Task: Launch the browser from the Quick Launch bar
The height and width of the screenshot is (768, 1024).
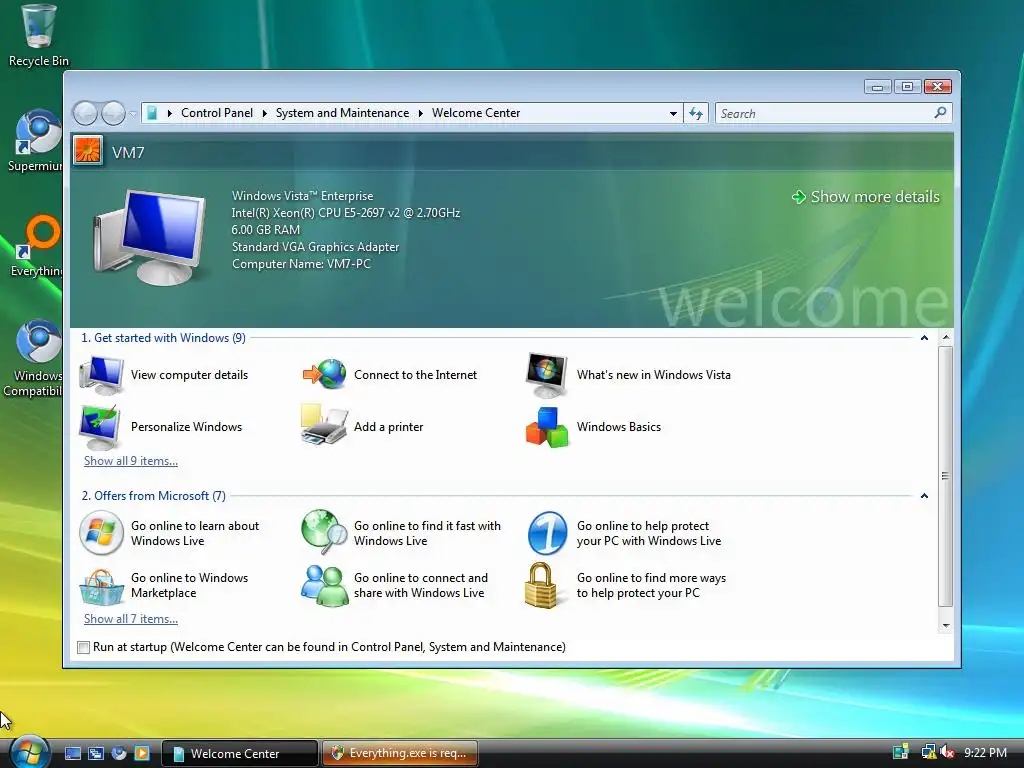Action: pos(119,753)
